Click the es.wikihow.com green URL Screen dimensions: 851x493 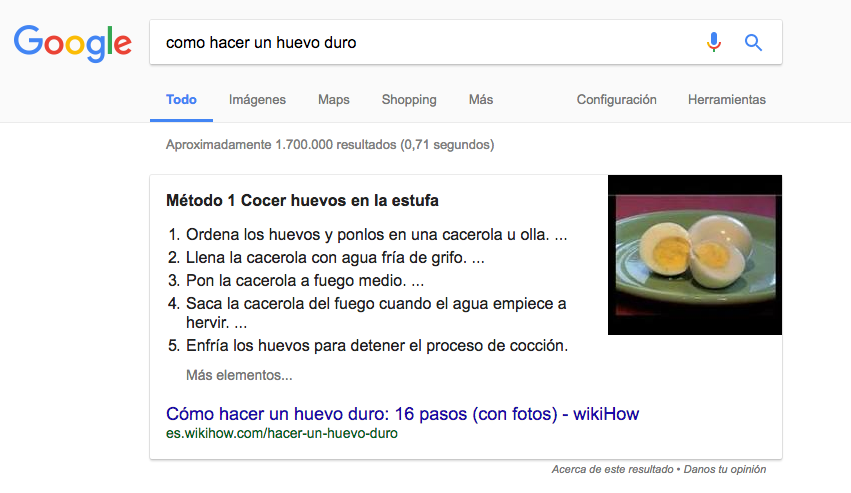[282, 433]
